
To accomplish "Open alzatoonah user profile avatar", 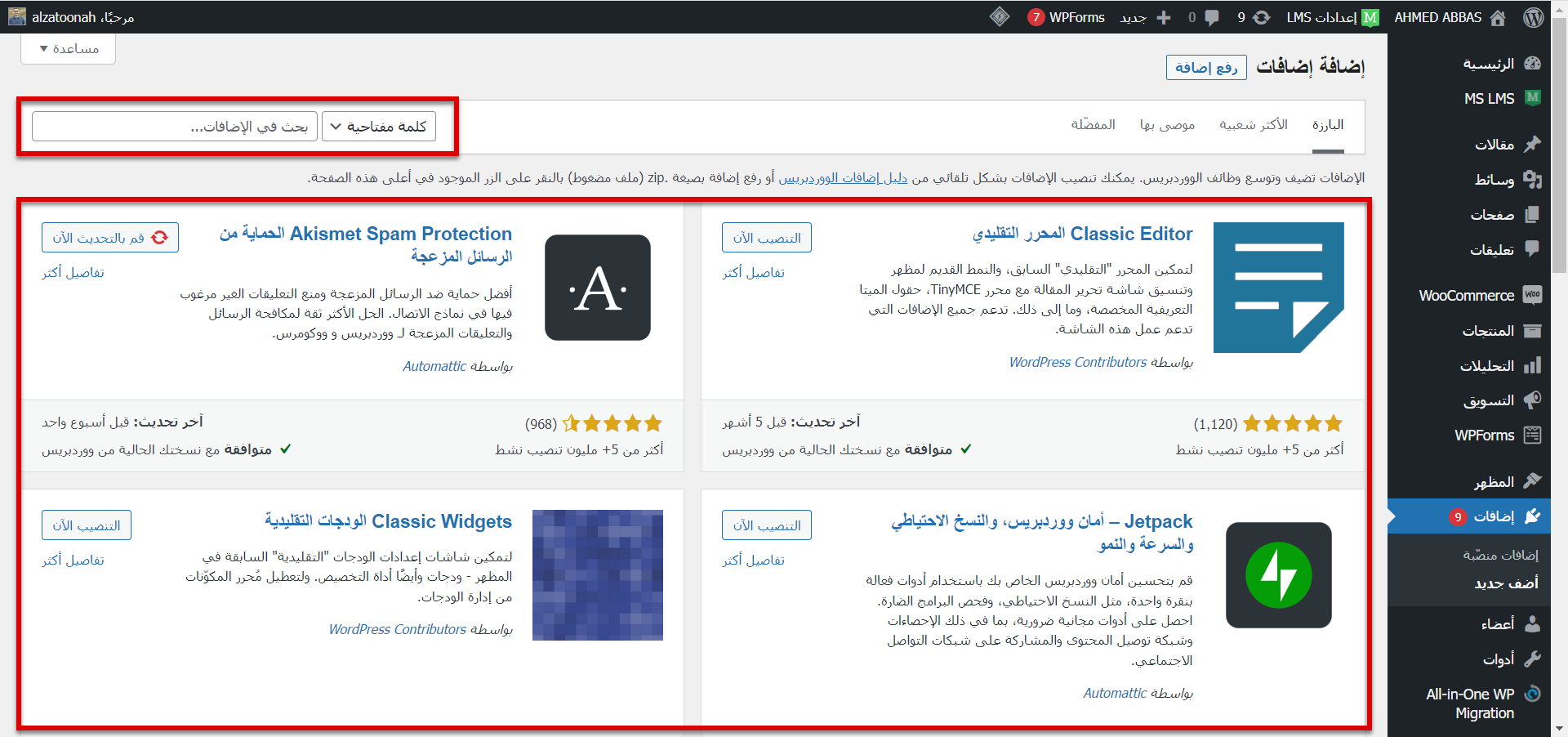I will [17, 16].
